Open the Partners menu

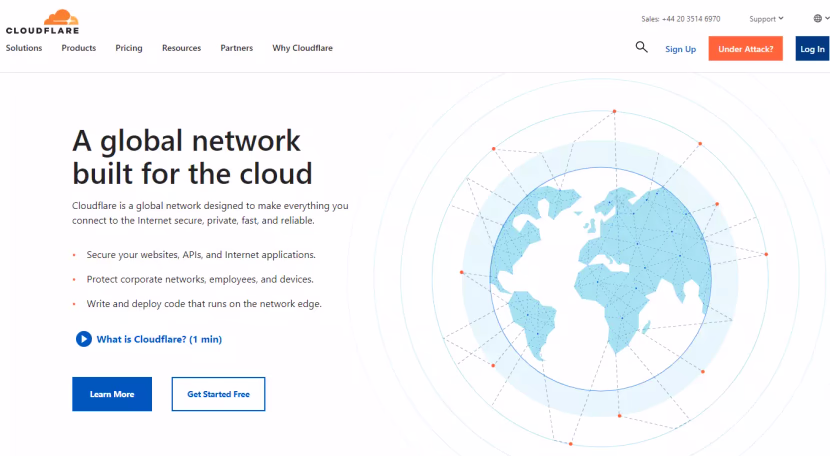237,48
